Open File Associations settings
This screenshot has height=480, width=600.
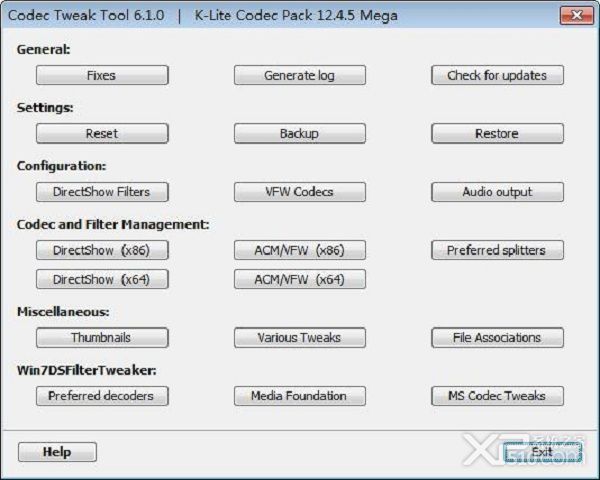[x=497, y=338]
